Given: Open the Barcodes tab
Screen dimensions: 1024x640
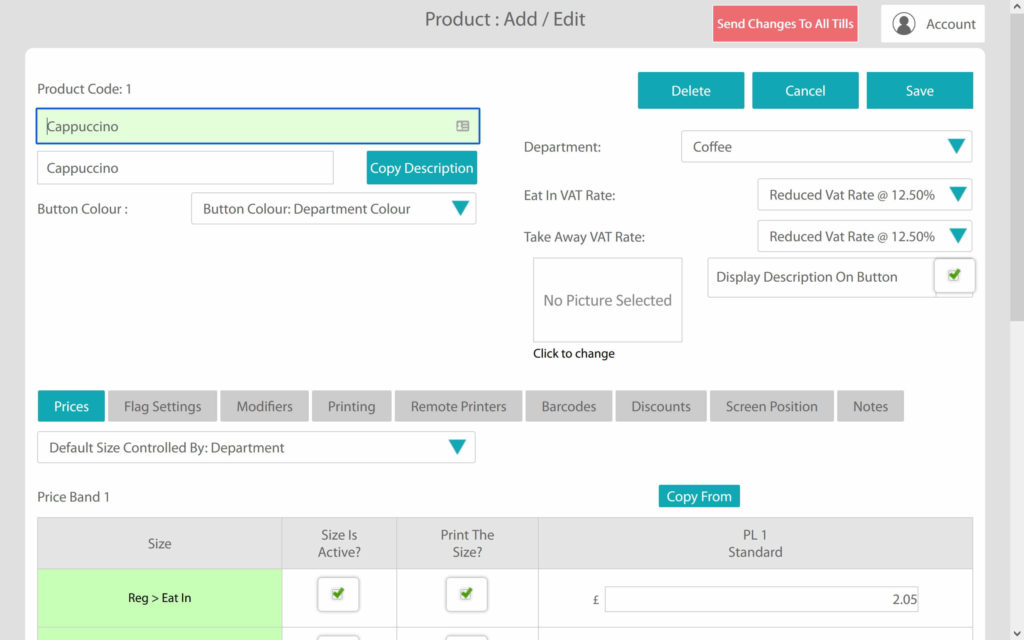Looking at the screenshot, I should [x=569, y=406].
